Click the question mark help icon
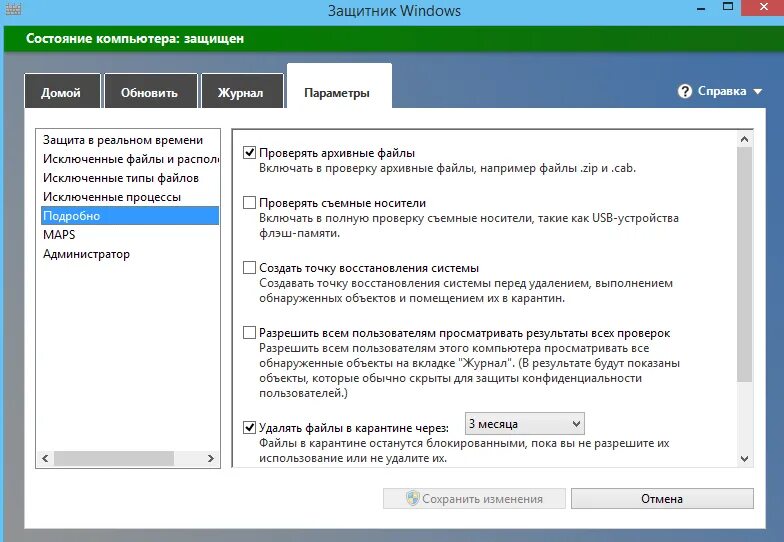The height and width of the screenshot is (542, 784). (684, 91)
